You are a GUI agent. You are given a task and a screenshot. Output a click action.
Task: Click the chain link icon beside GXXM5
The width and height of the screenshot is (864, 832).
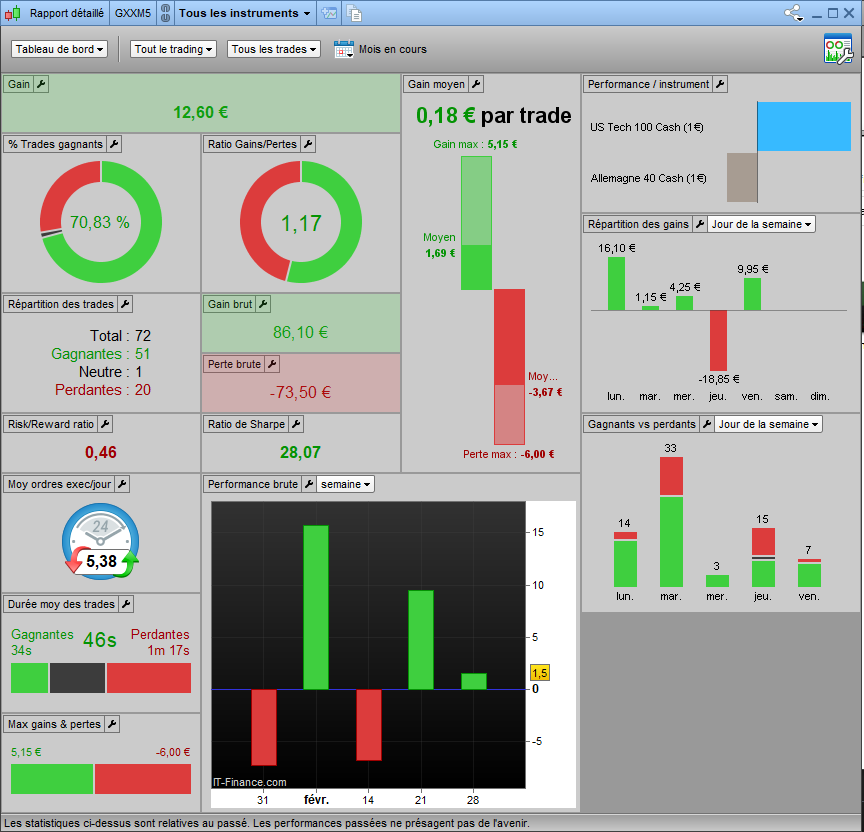click(x=165, y=13)
